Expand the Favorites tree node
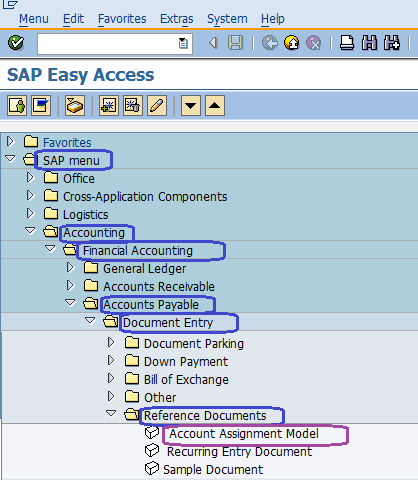This screenshot has height=480, width=418. (10, 141)
